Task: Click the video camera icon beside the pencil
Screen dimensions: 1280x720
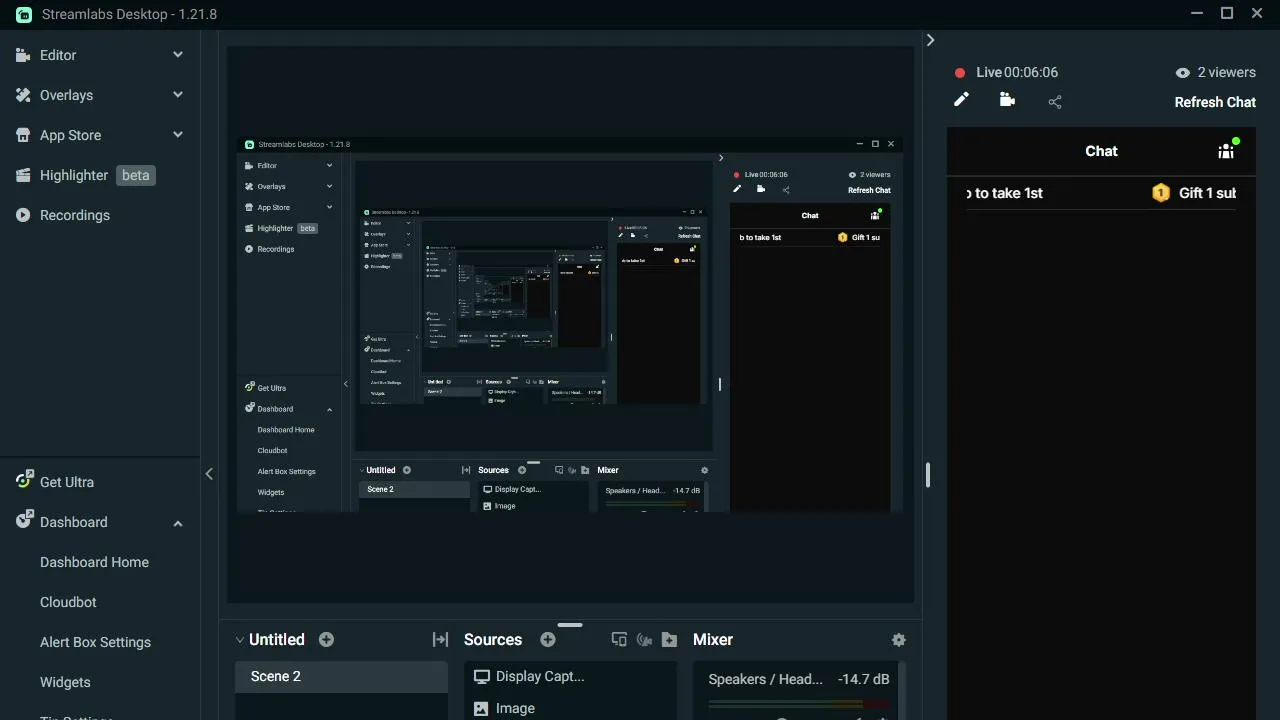Action: [1007, 99]
